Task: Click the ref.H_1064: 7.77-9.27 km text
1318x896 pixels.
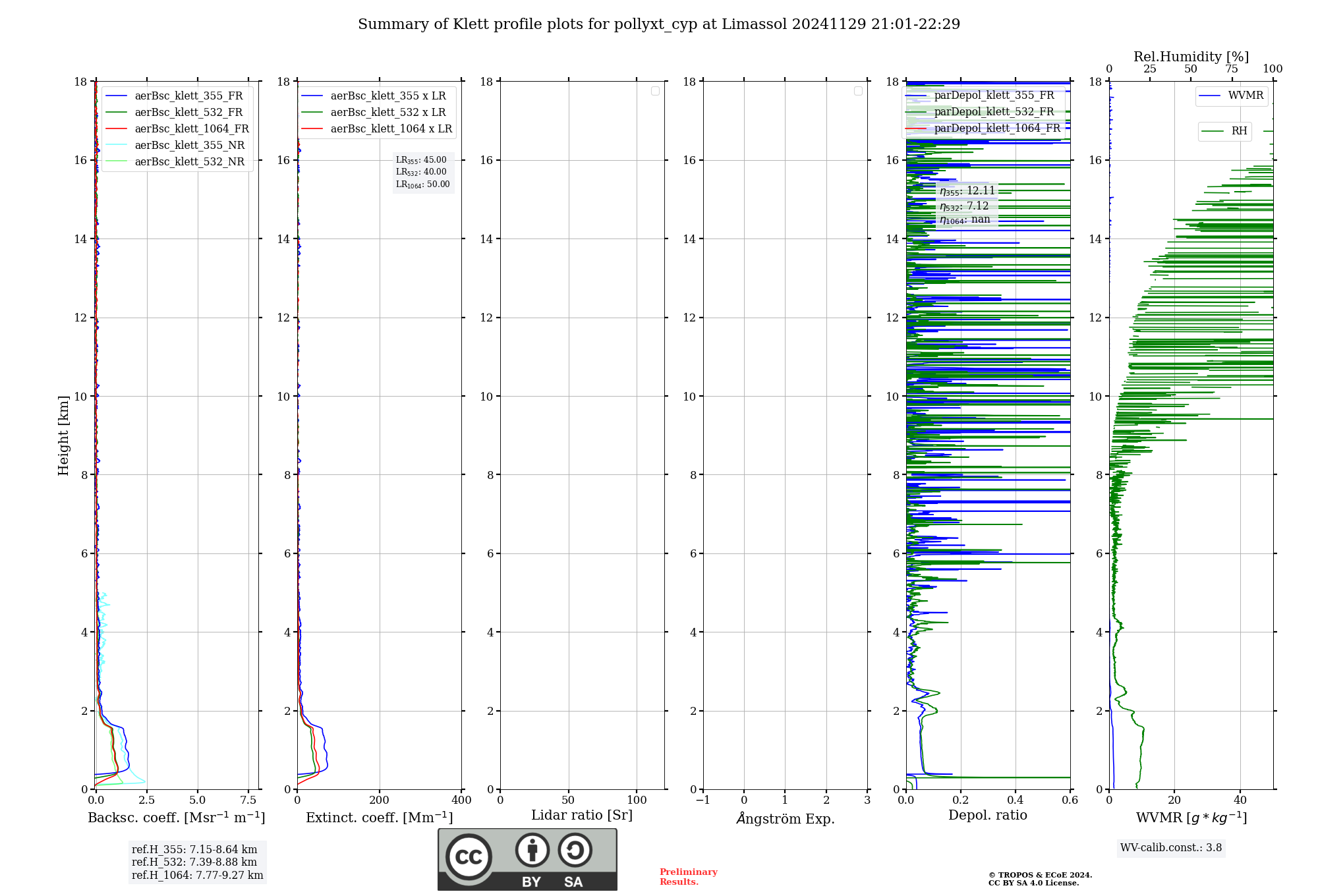Action: pos(198,876)
